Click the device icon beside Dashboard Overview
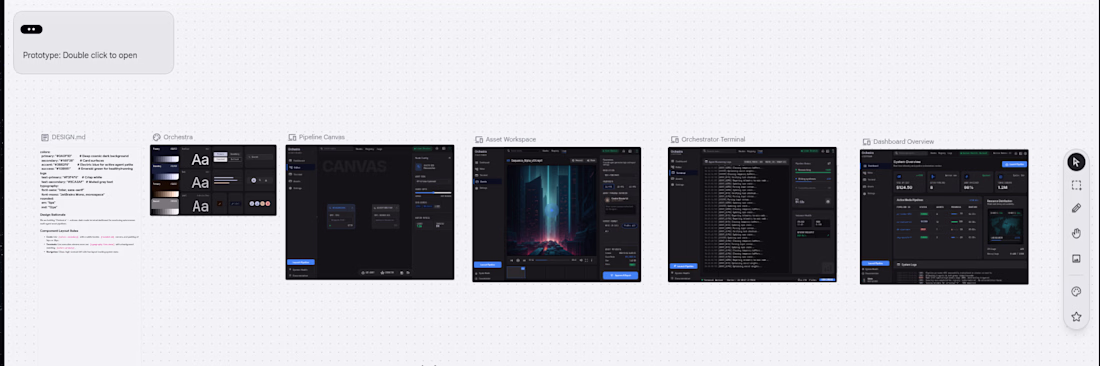 (866, 142)
